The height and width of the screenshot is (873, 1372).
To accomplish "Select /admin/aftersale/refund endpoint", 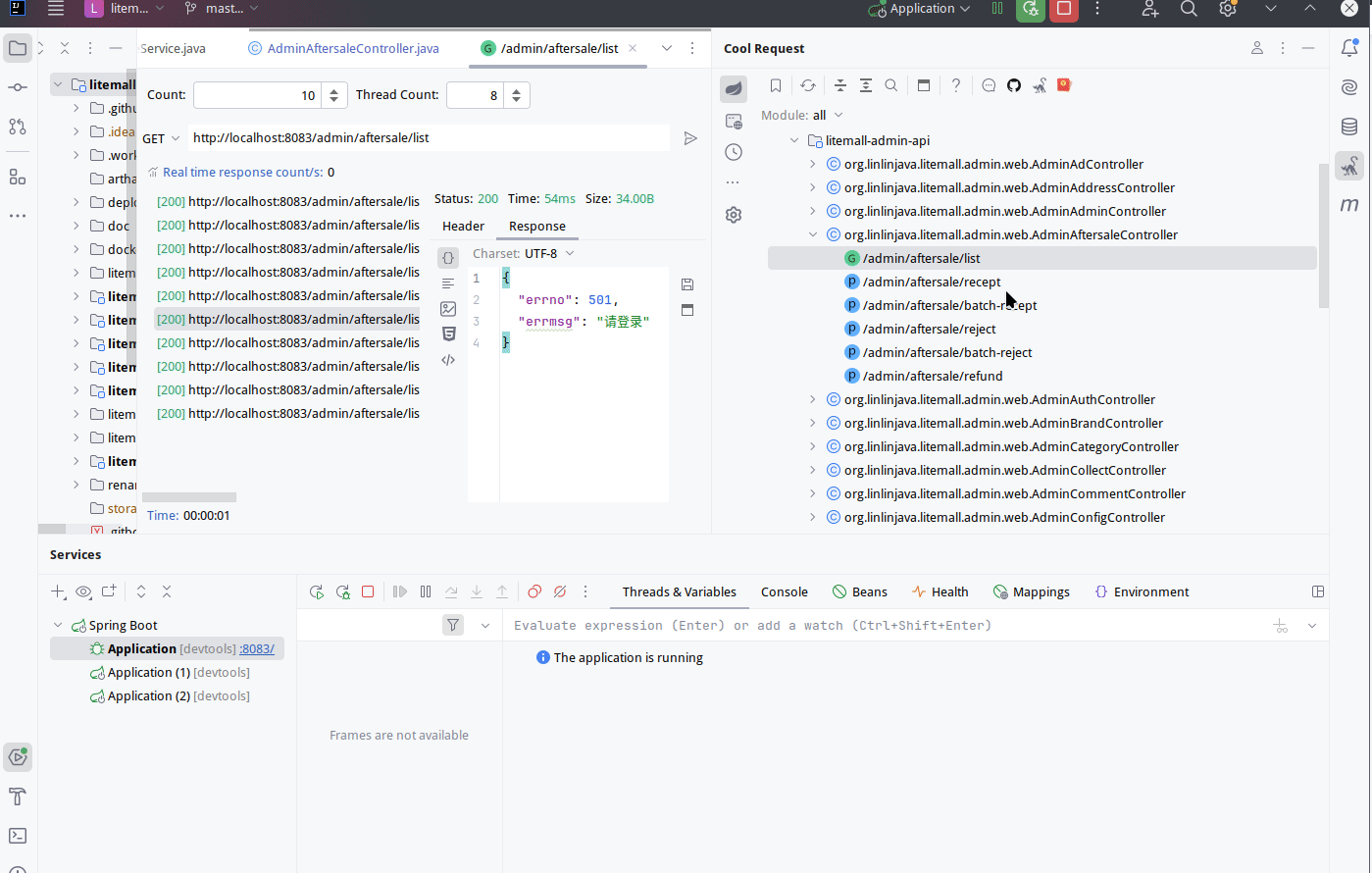I will coord(933,376).
